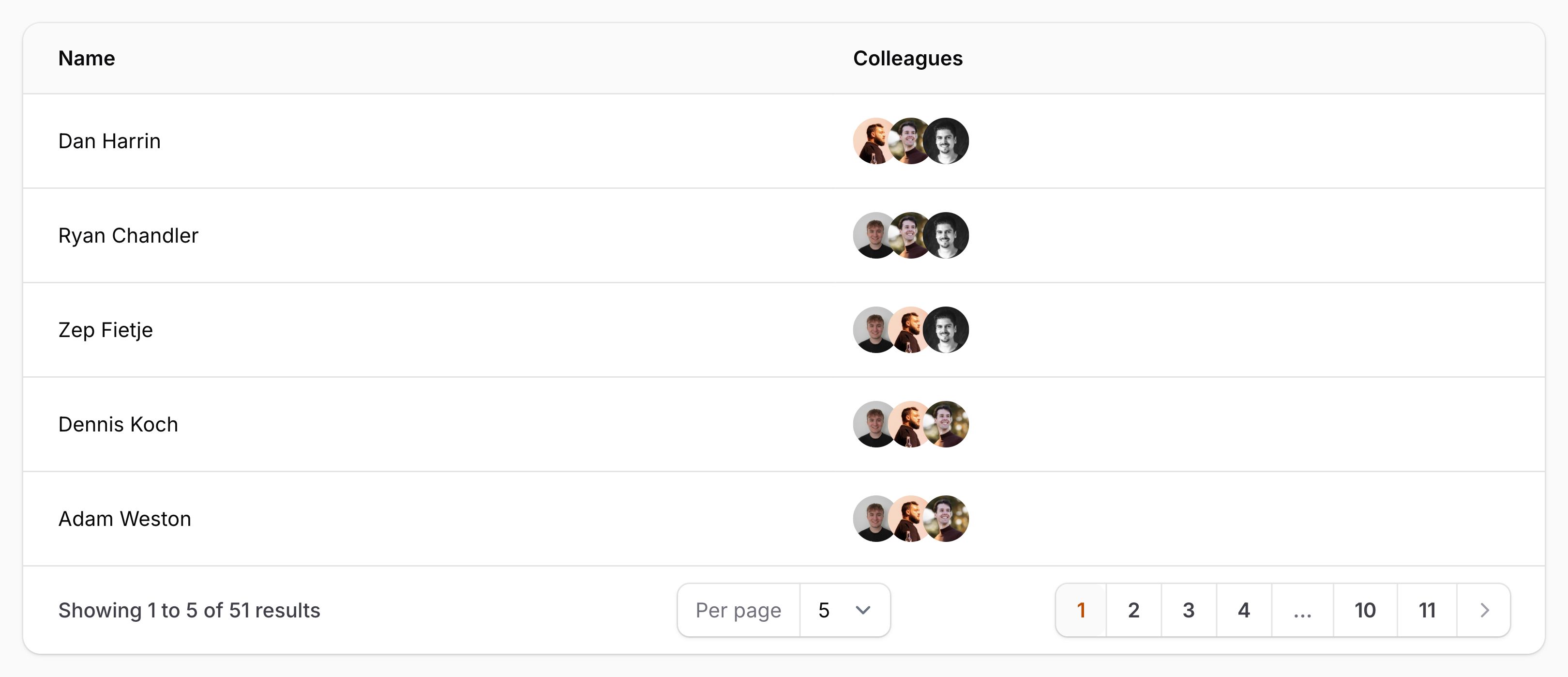Click the Colleagues column header
Screen dimensions: 1568x677
tap(907, 59)
